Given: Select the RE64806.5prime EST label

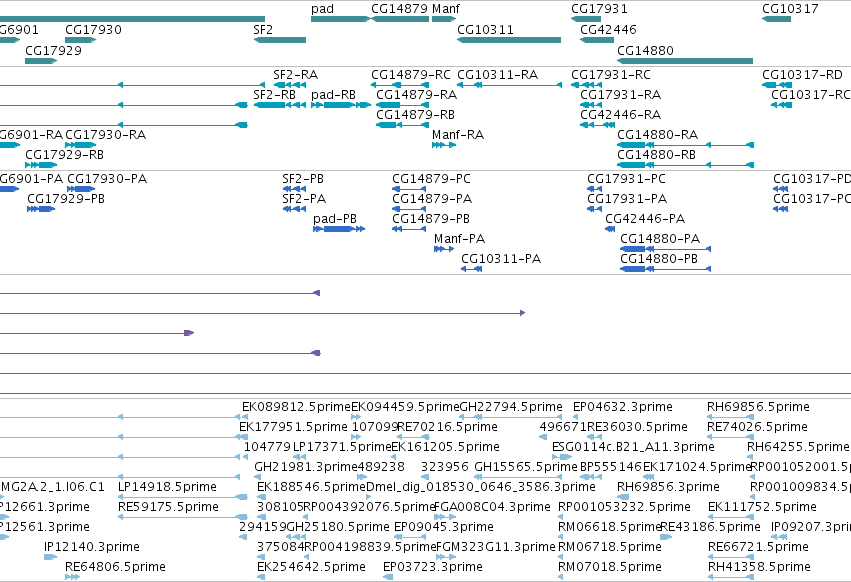Looking at the screenshot, I should pos(116,567).
